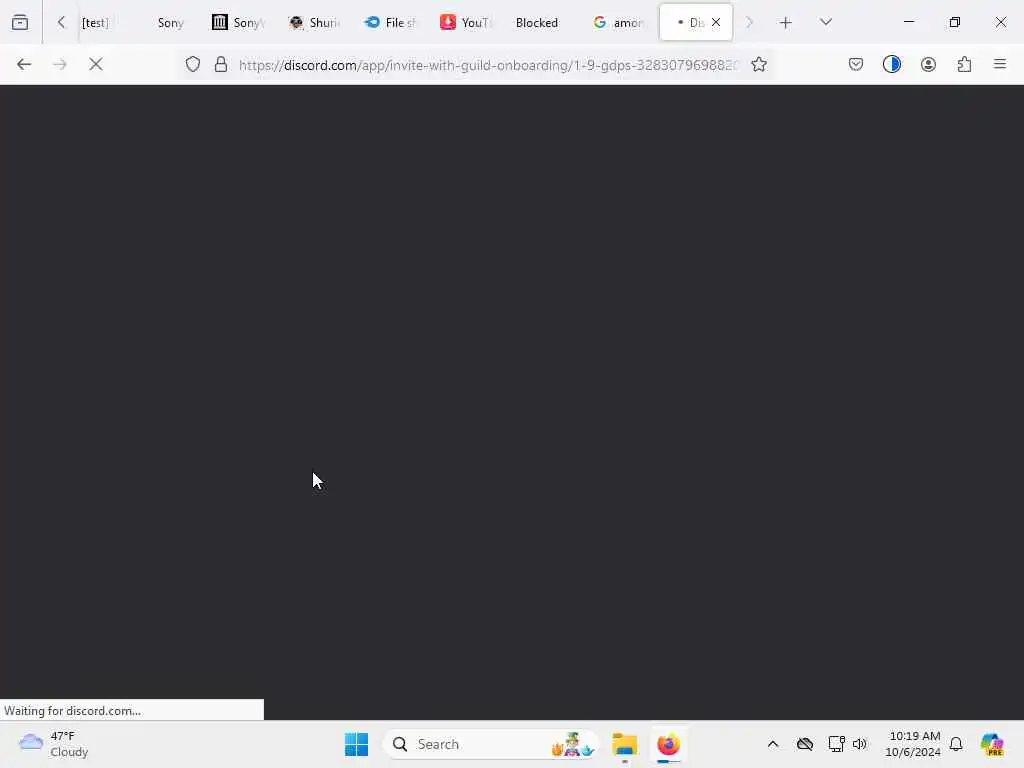Viewport: 1024px width, 768px height.
Task: Switch to the File sharing tab
Action: (x=391, y=23)
